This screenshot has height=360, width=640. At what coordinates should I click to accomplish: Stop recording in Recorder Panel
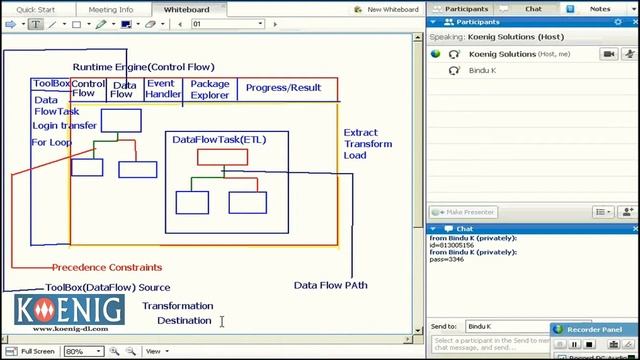tap(589, 344)
